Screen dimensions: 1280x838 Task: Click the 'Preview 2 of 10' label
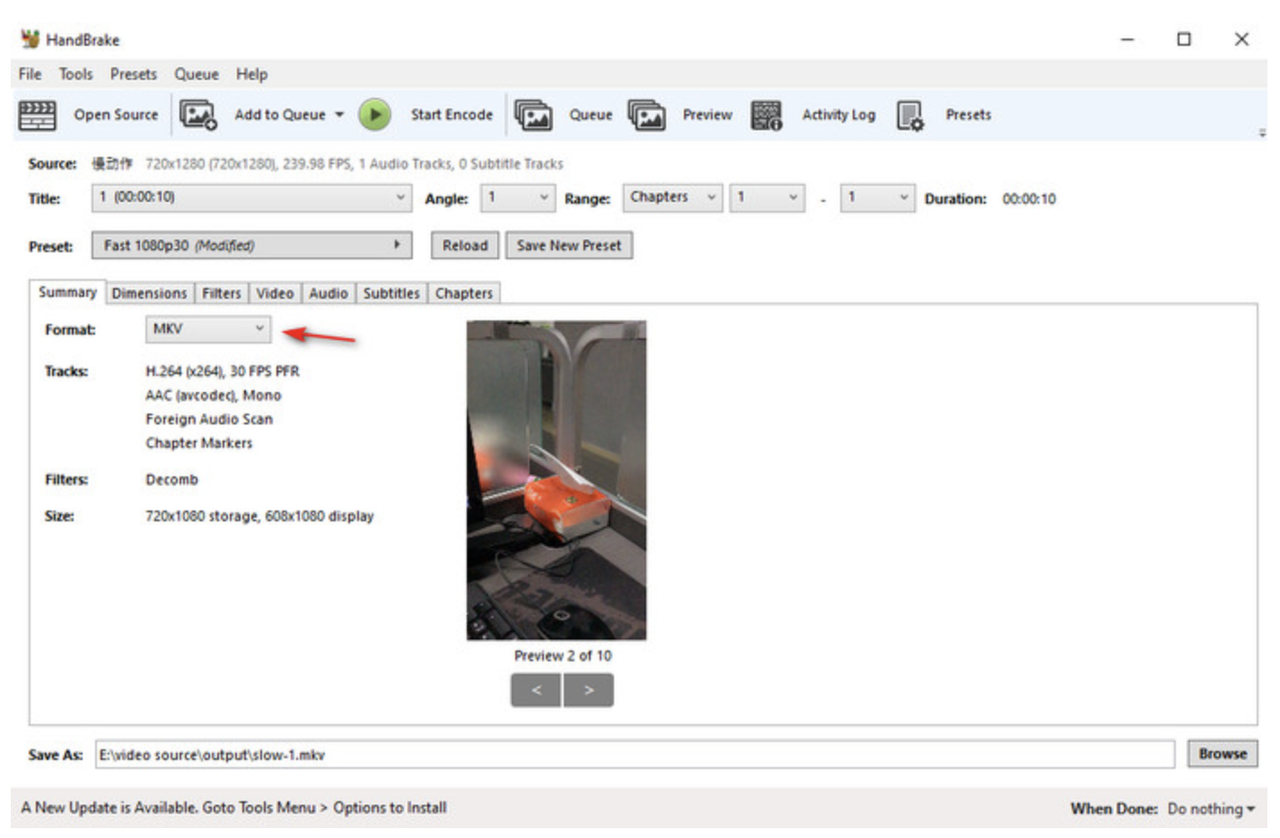pyautogui.click(x=563, y=656)
